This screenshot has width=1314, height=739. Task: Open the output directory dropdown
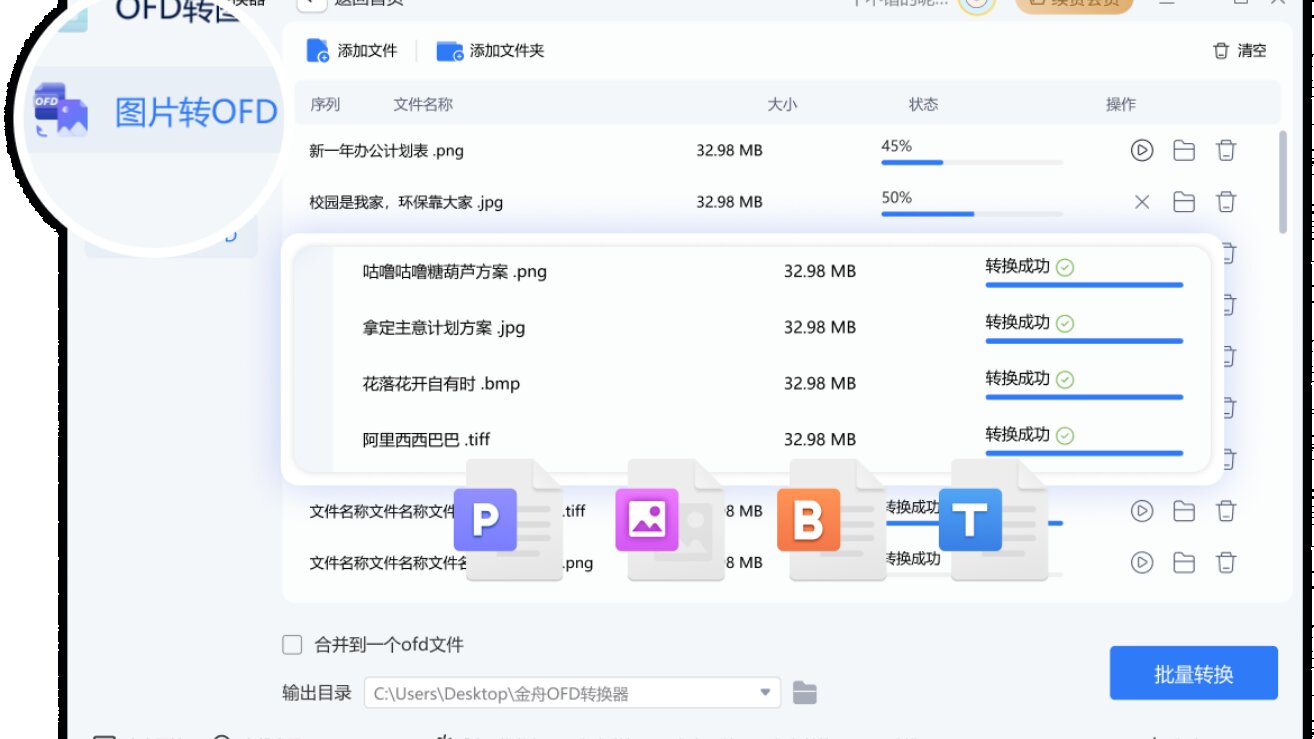pyautogui.click(x=766, y=692)
